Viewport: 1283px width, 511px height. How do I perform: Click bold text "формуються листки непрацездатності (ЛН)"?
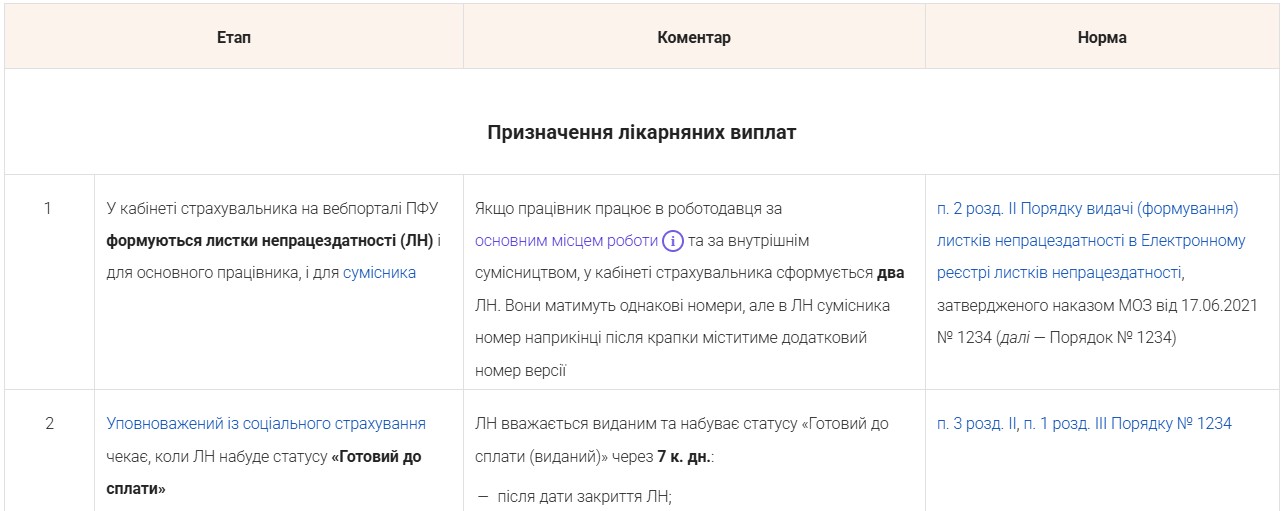pyautogui.click(x=270, y=241)
